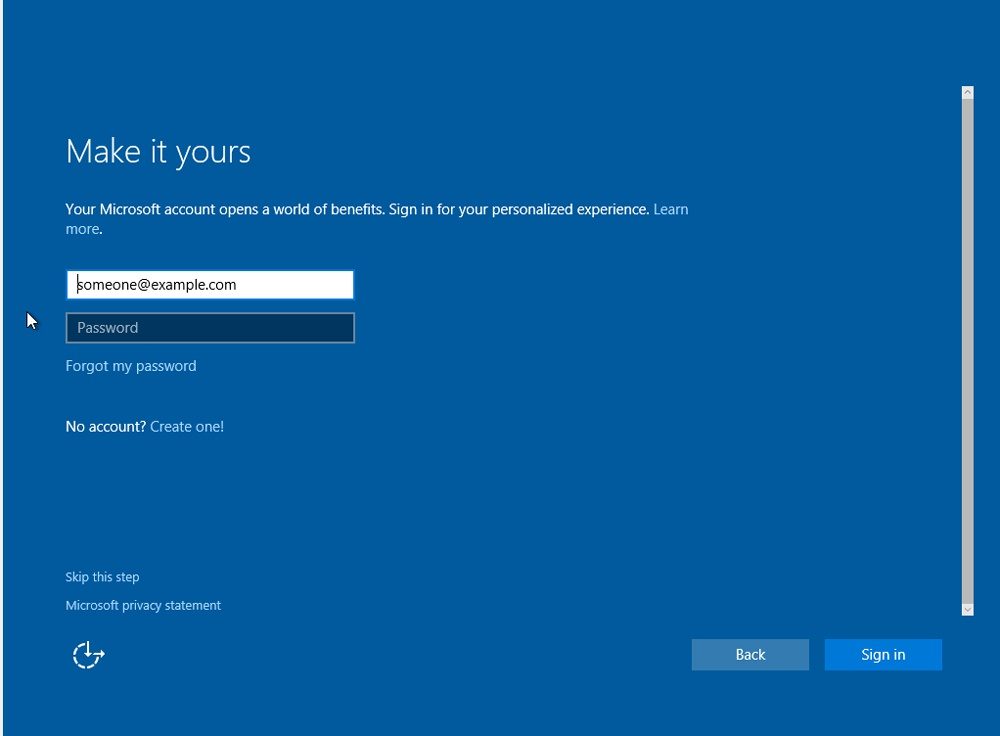Image resolution: width=1000 pixels, height=736 pixels.
Task: Open the Ease of Access icon
Action: coord(88,654)
